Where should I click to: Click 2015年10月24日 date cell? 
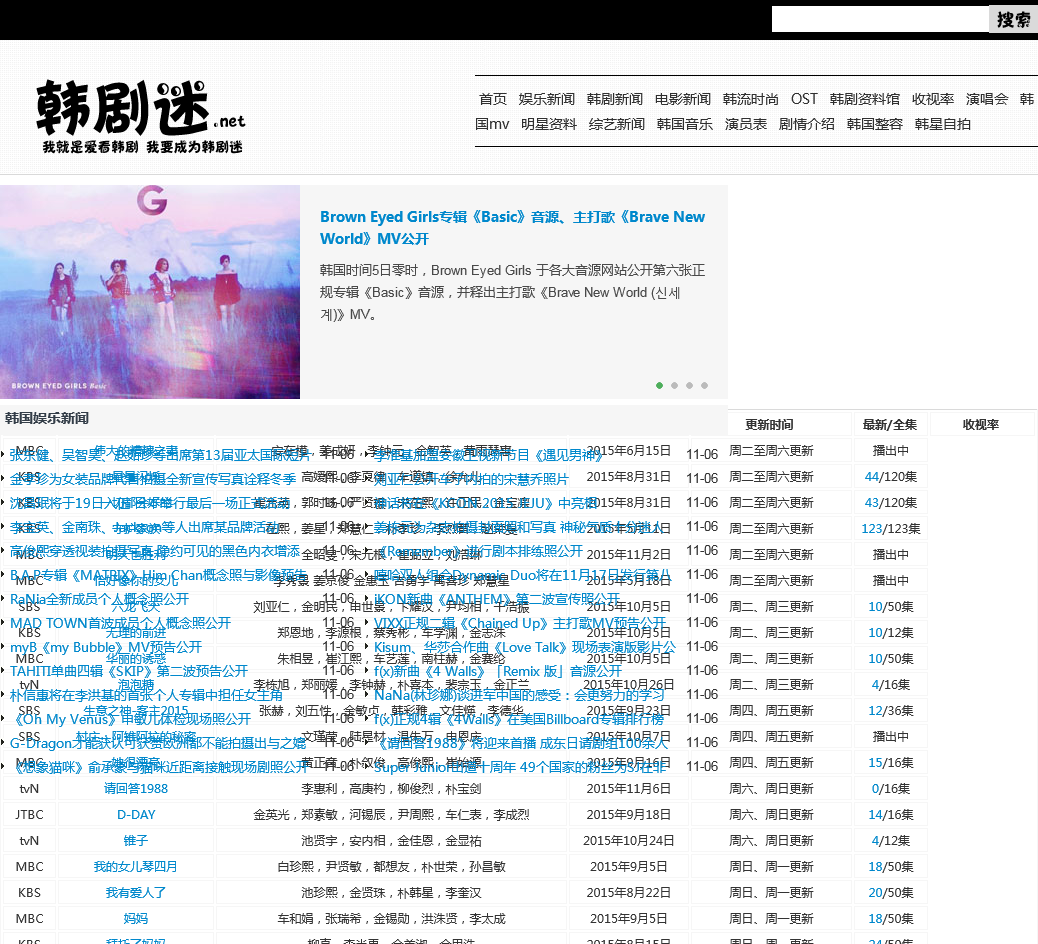(628, 841)
